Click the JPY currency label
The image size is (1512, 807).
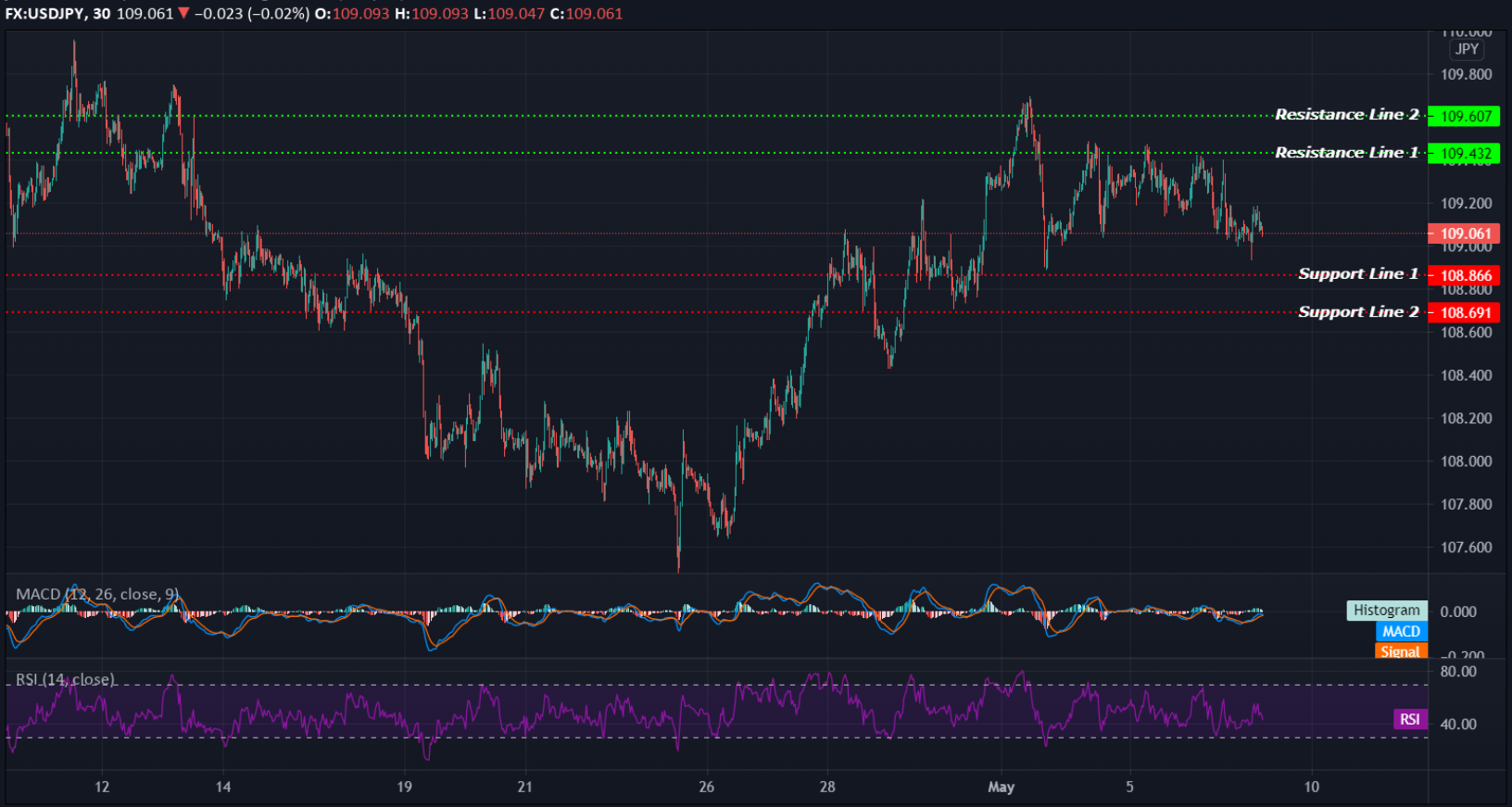tap(1467, 49)
